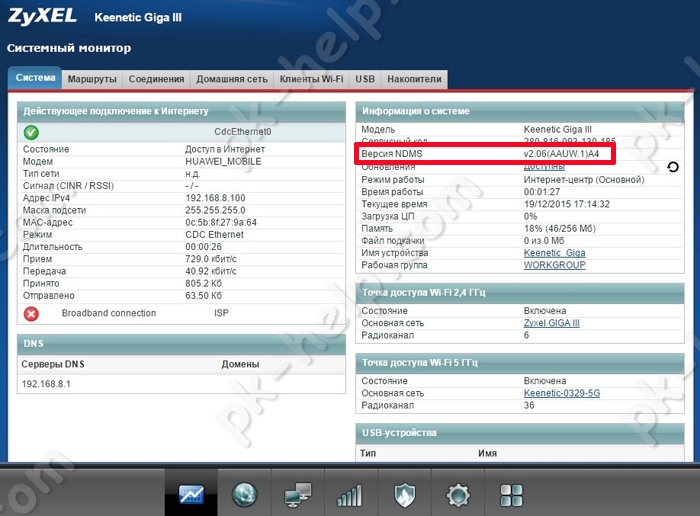Screen dimensions: 700x516
Task: Click the modem value HUAWEI_MOBILE
Action: click(223, 162)
